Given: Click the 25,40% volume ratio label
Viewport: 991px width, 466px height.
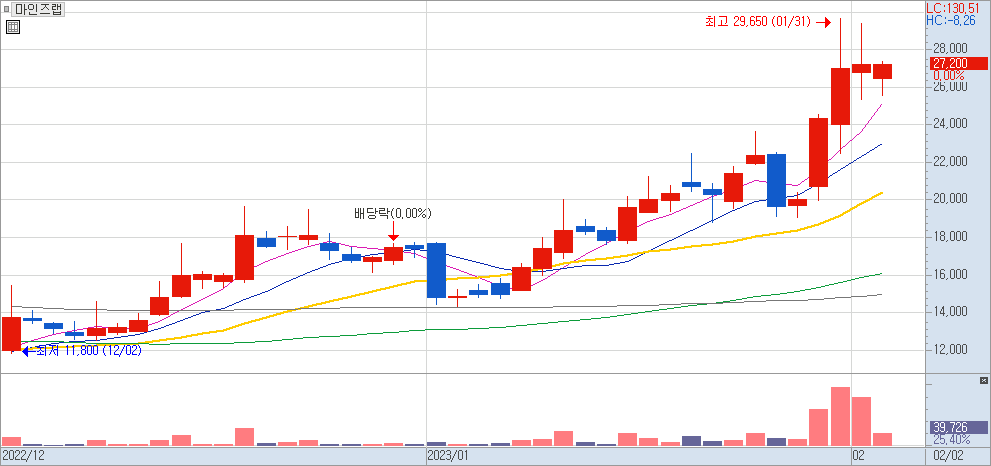Looking at the screenshot, I should click(x=950, y=439).
